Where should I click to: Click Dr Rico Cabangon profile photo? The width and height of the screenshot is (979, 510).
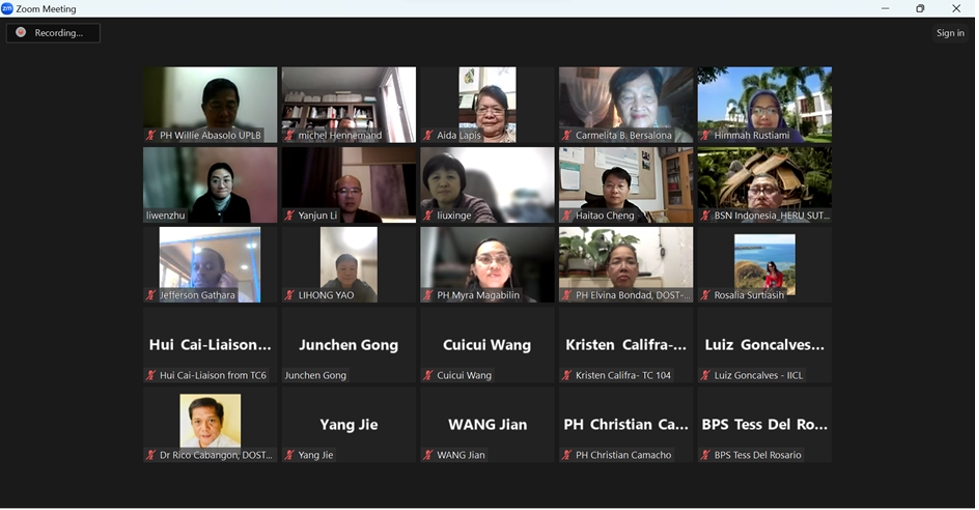[x=210, y=421]
